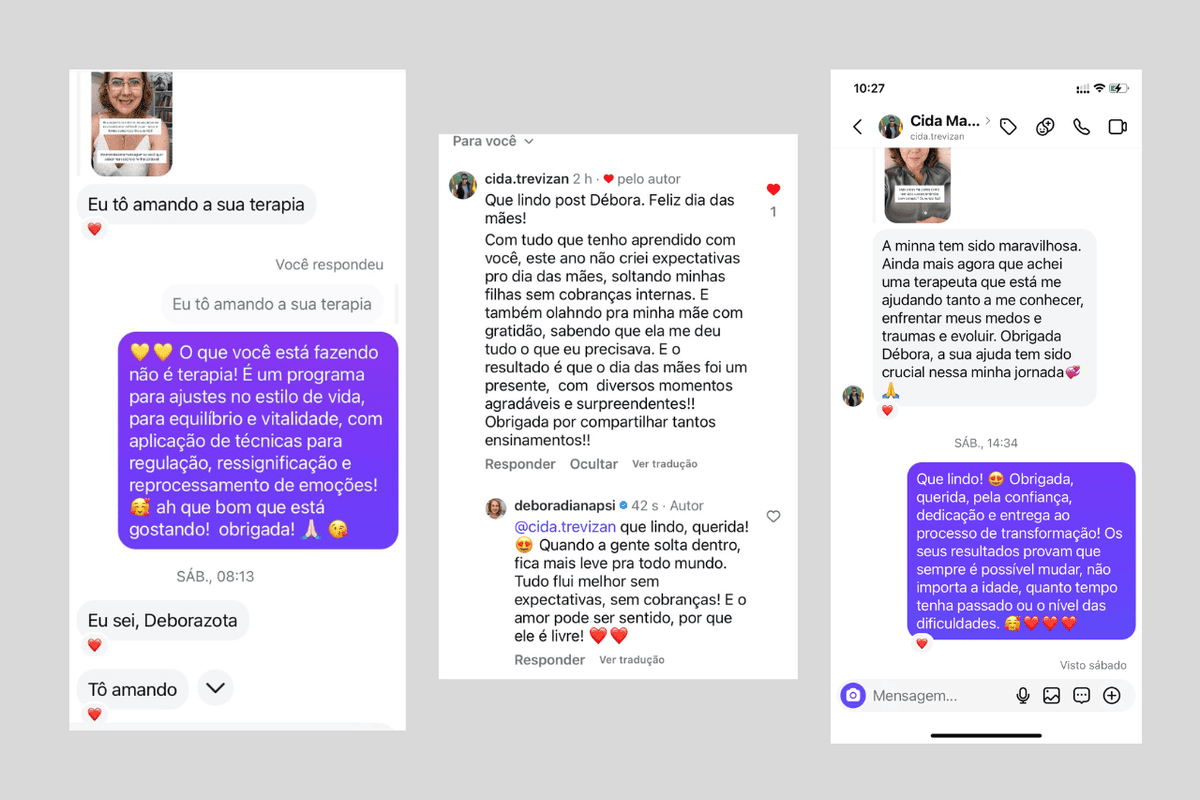Open Cida Ma... profile chevron in header
1200x800 pixels.
click(x=988, y=121)
